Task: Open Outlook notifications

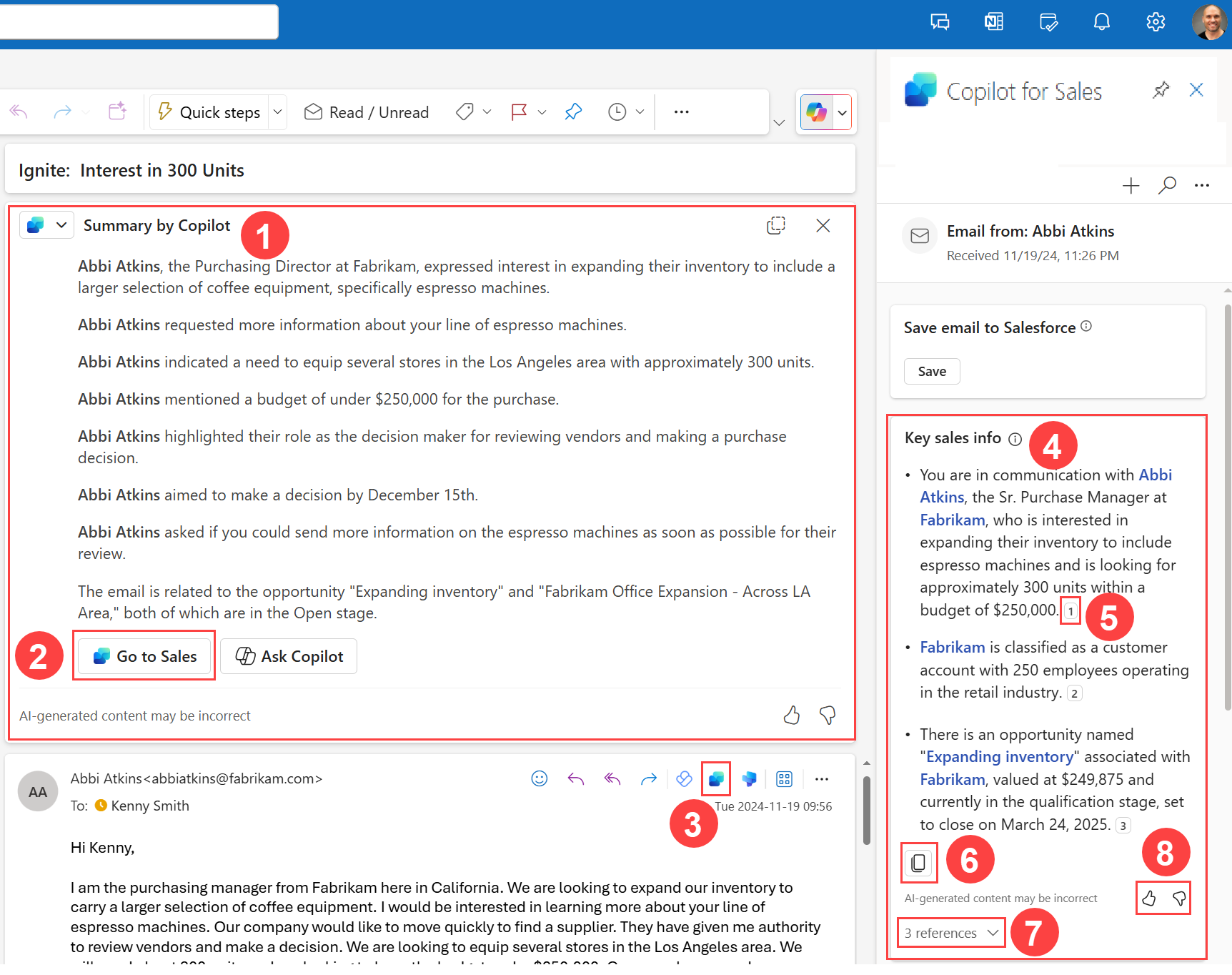Action: tap(1101, 21)
